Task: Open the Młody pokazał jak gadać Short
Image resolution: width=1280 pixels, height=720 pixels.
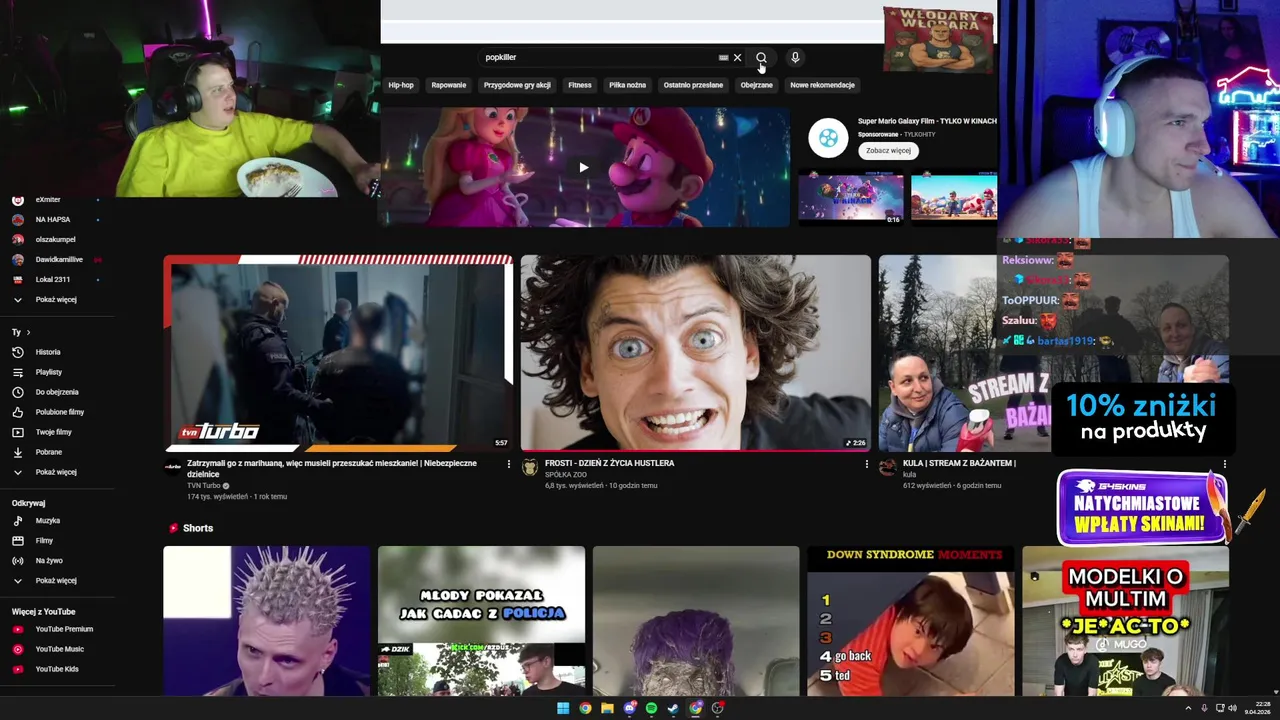Action: click(x=481, y=620)
